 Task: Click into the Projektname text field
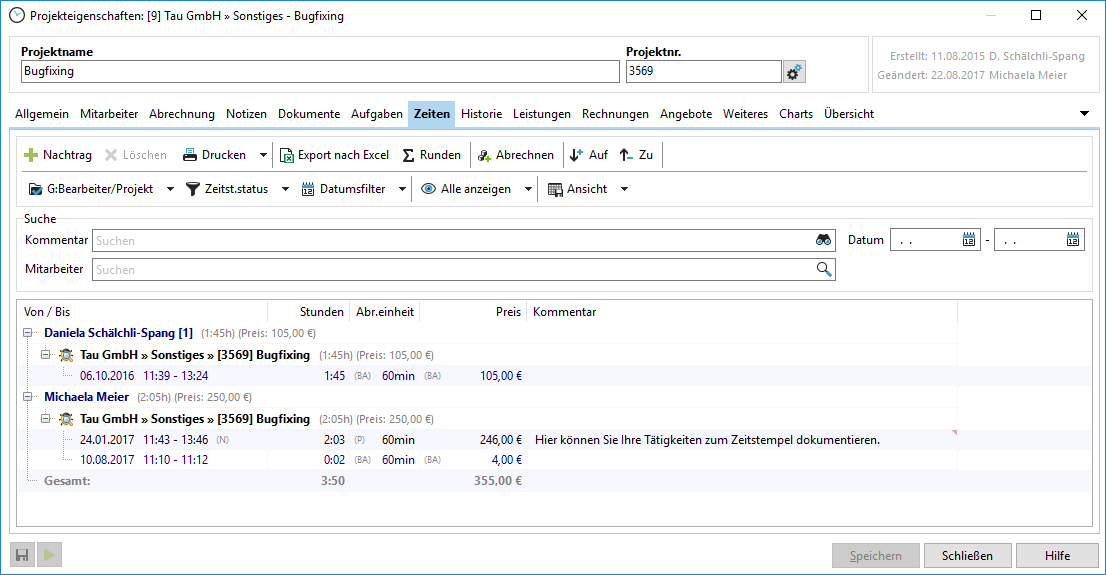coord(320,72)
